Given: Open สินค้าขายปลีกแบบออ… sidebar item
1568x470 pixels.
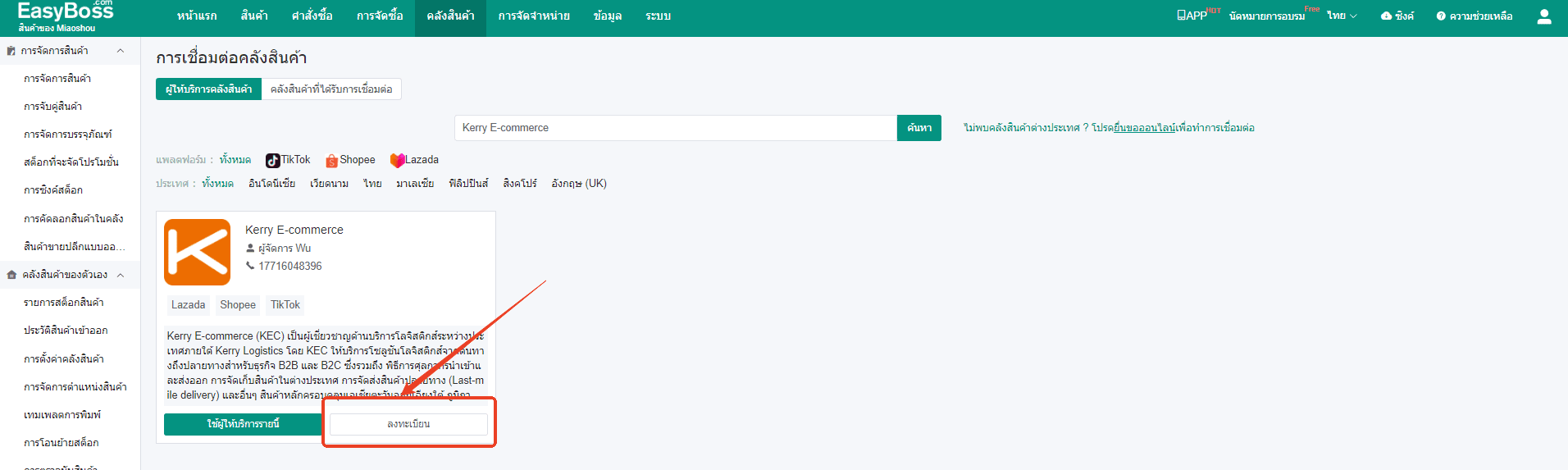Looking at the screenshot, I should point(75,247).
